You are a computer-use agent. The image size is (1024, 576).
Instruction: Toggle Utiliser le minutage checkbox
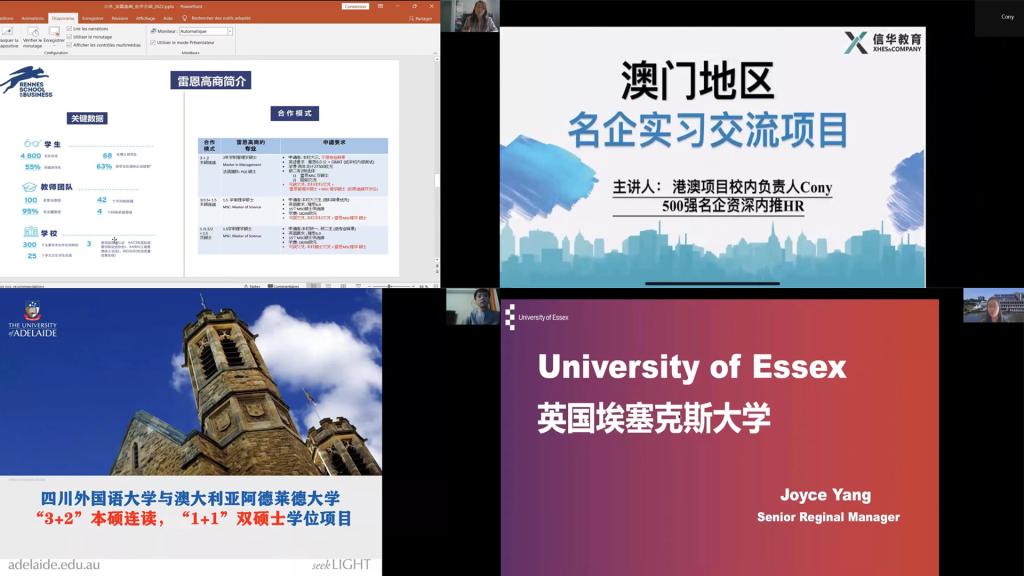(70, 37)
